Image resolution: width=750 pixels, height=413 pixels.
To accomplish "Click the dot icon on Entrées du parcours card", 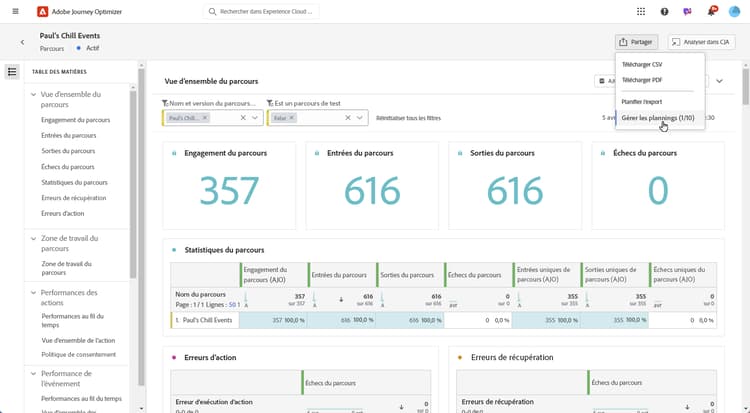I will 317,153.
